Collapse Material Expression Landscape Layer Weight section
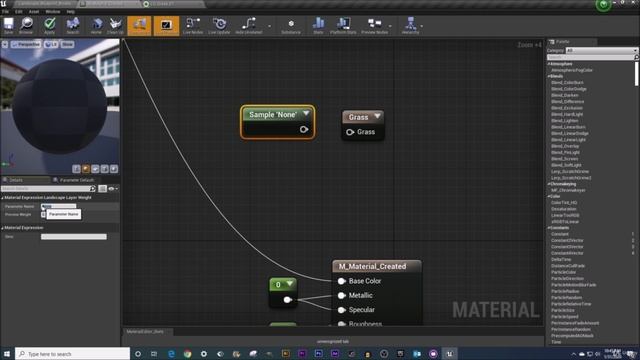640x360 pixels. click(x=2, y=198)
